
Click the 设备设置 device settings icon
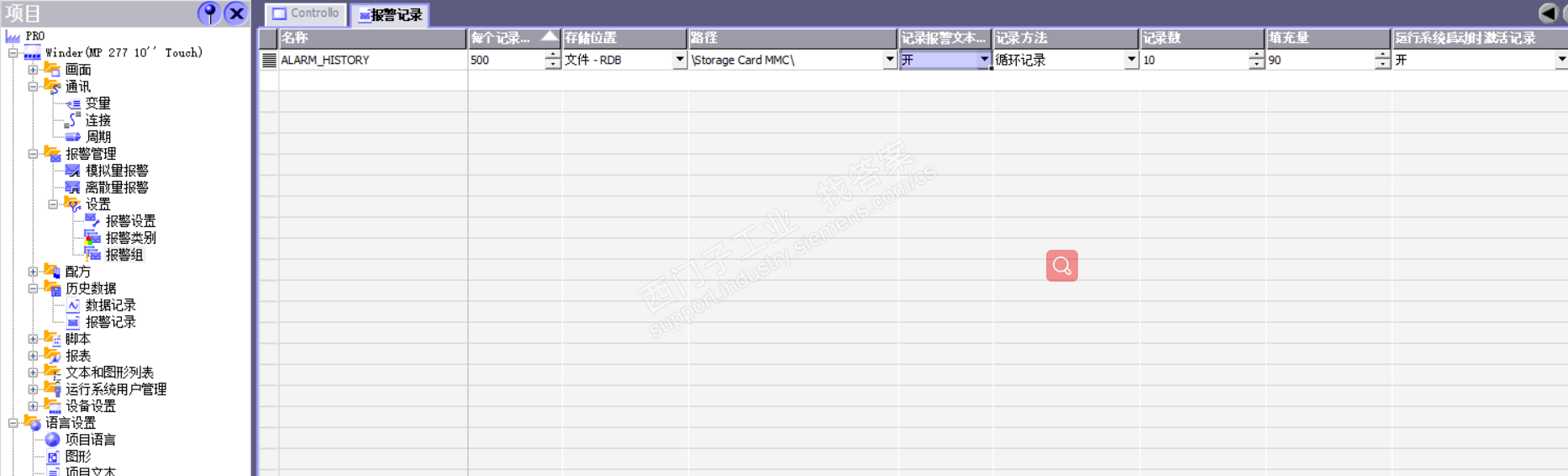click(53, 405)
